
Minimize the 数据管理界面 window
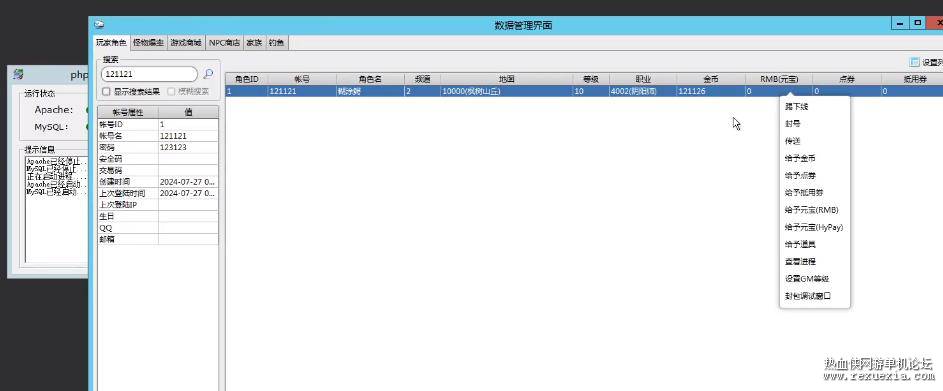click(900, 23)
